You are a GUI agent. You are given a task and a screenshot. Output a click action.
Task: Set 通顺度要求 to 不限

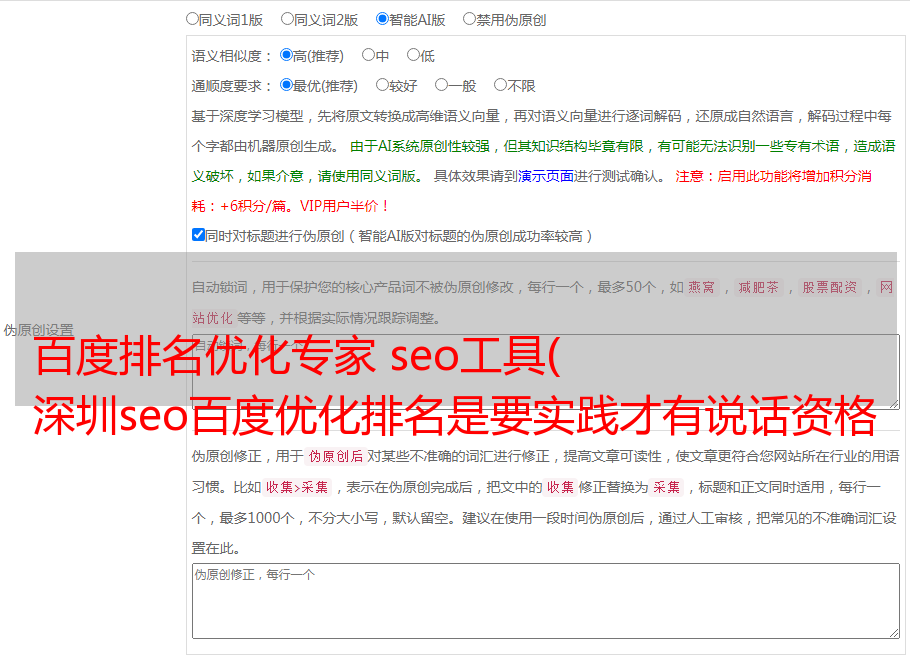pyautogui.click(x=500, y=85)
